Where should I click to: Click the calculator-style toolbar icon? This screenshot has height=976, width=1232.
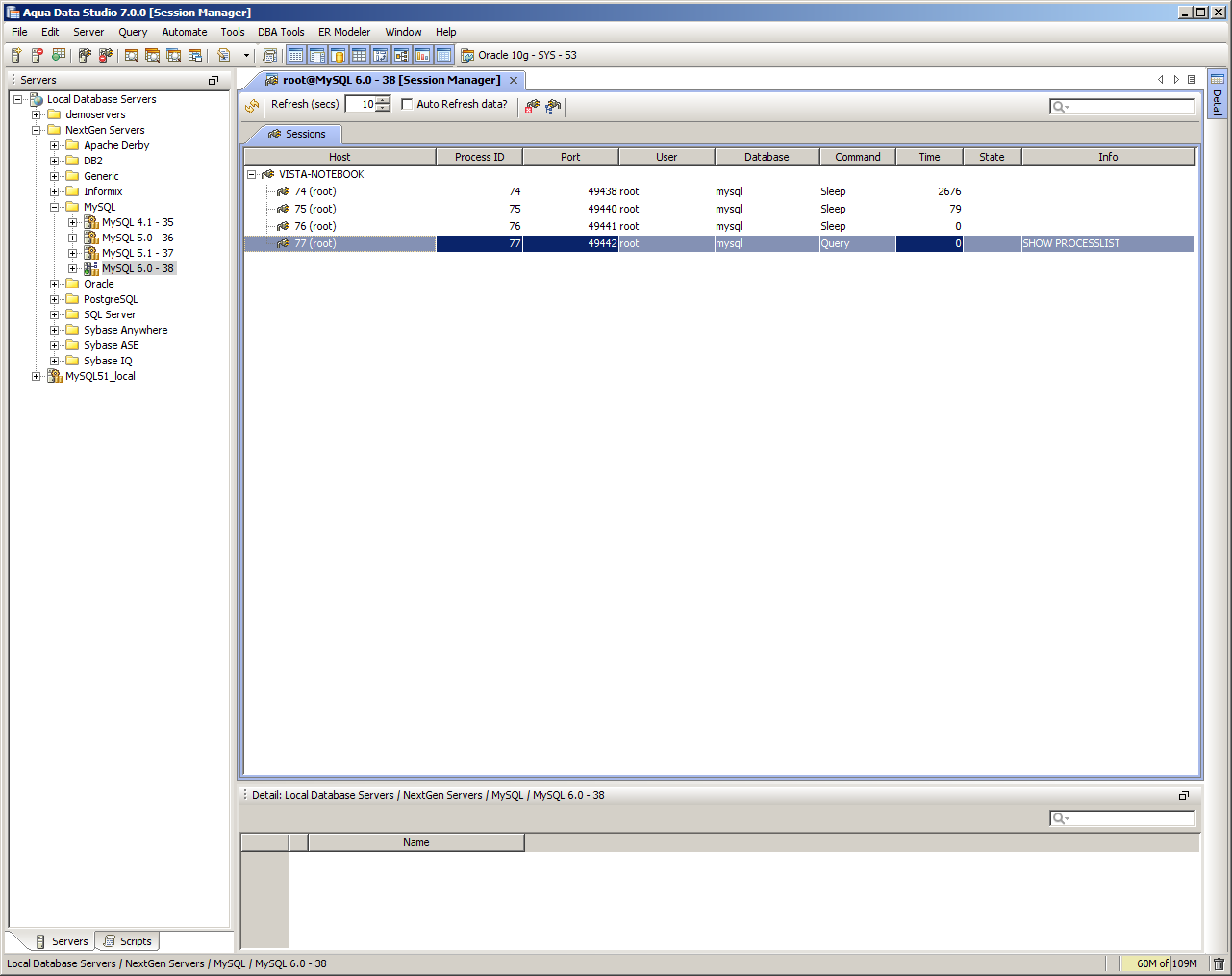point(269,55)
